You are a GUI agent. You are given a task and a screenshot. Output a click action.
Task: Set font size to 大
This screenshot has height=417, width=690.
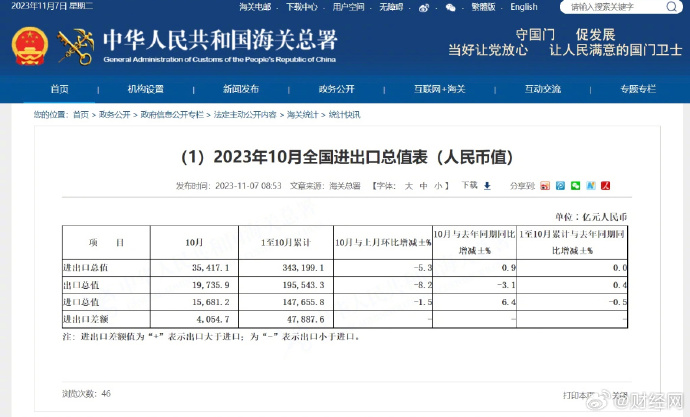point(409,186)
